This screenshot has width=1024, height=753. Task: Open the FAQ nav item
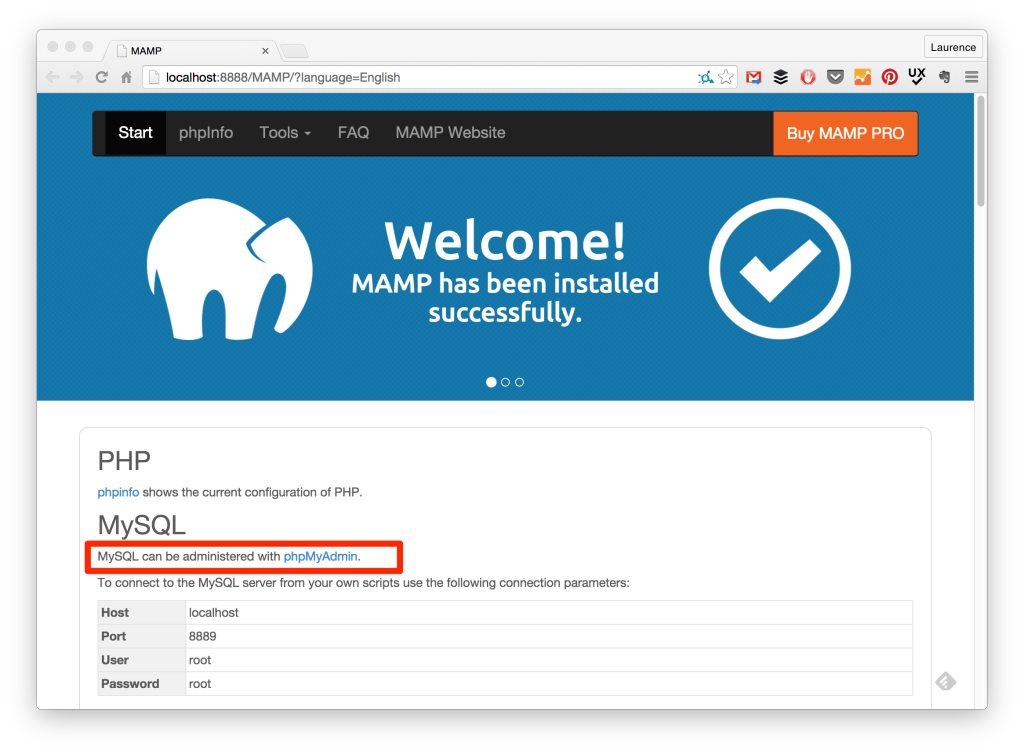point(353,133)
